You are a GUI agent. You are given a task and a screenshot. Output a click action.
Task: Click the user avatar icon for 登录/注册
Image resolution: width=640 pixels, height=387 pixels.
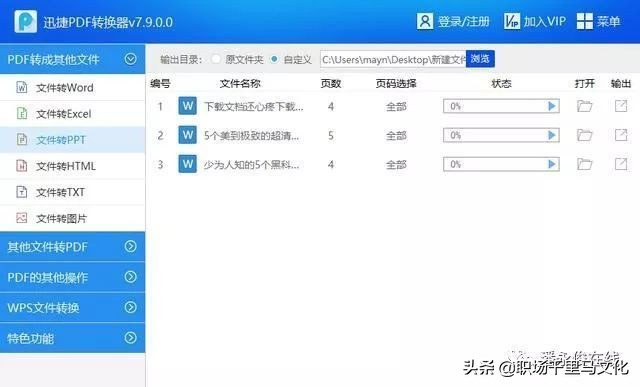click(424, 21)
